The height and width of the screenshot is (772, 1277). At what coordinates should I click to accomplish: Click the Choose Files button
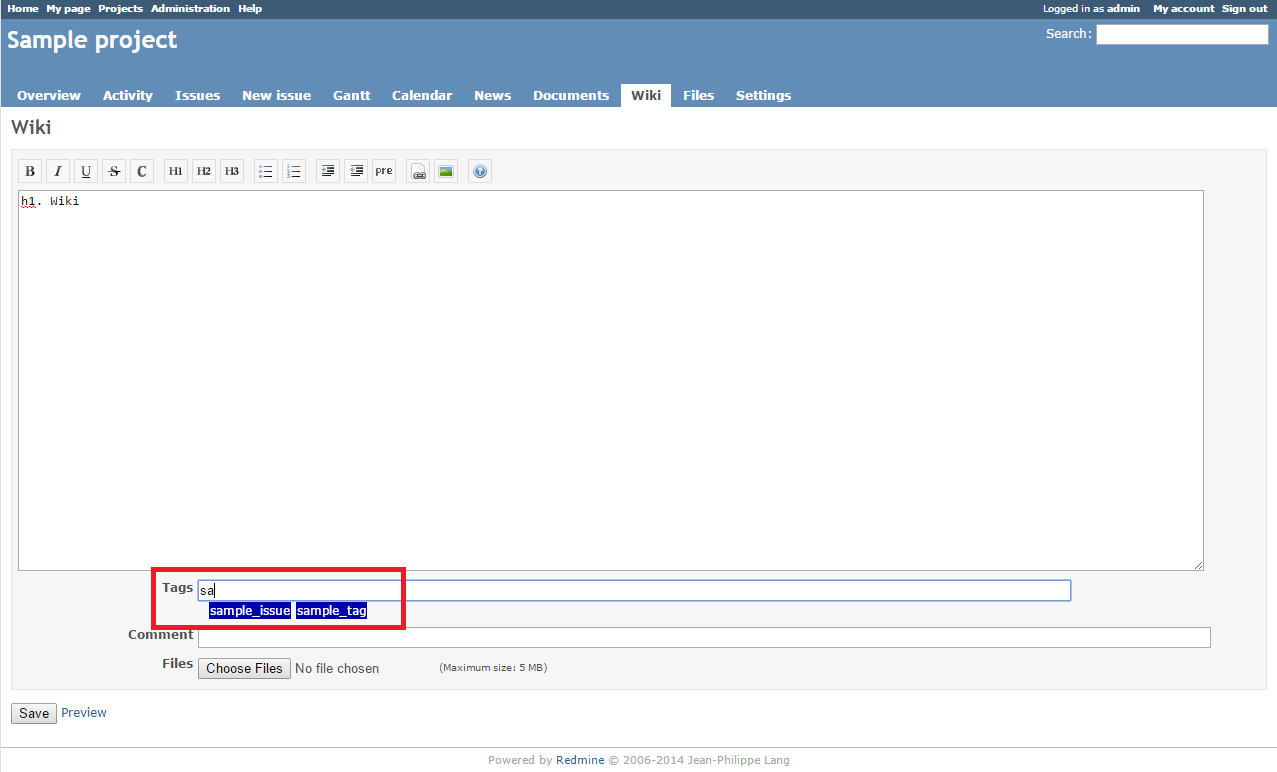(244, 668)
